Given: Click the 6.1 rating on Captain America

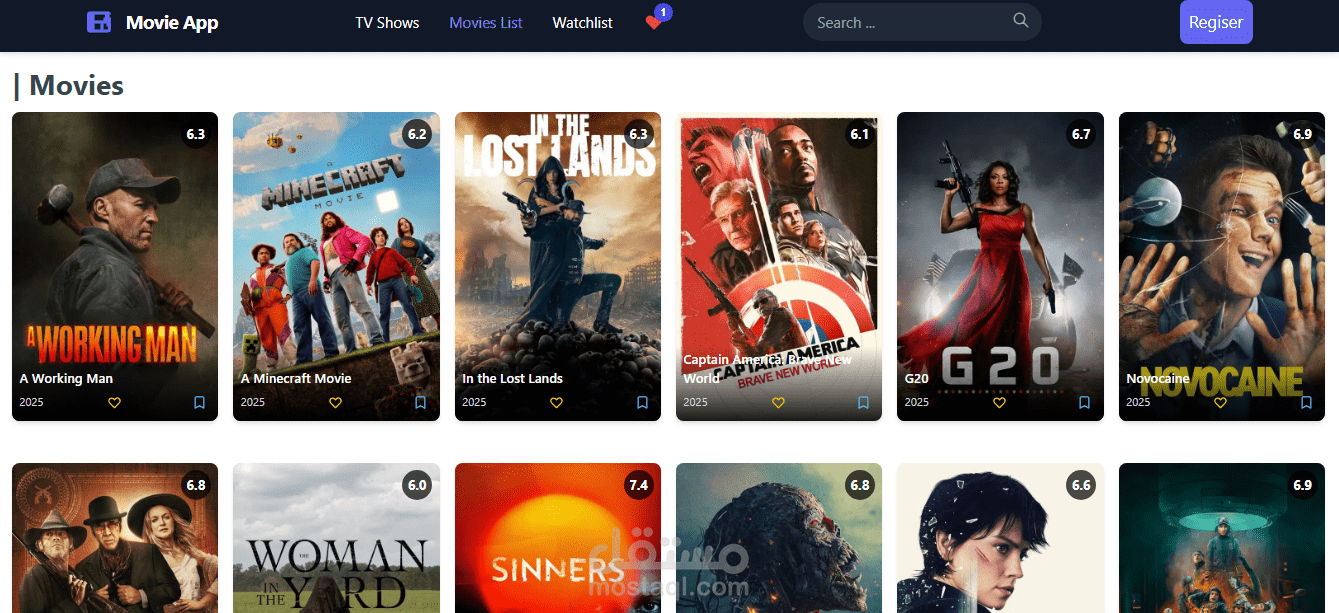Looking at the screenshot, I should [860, 134].
